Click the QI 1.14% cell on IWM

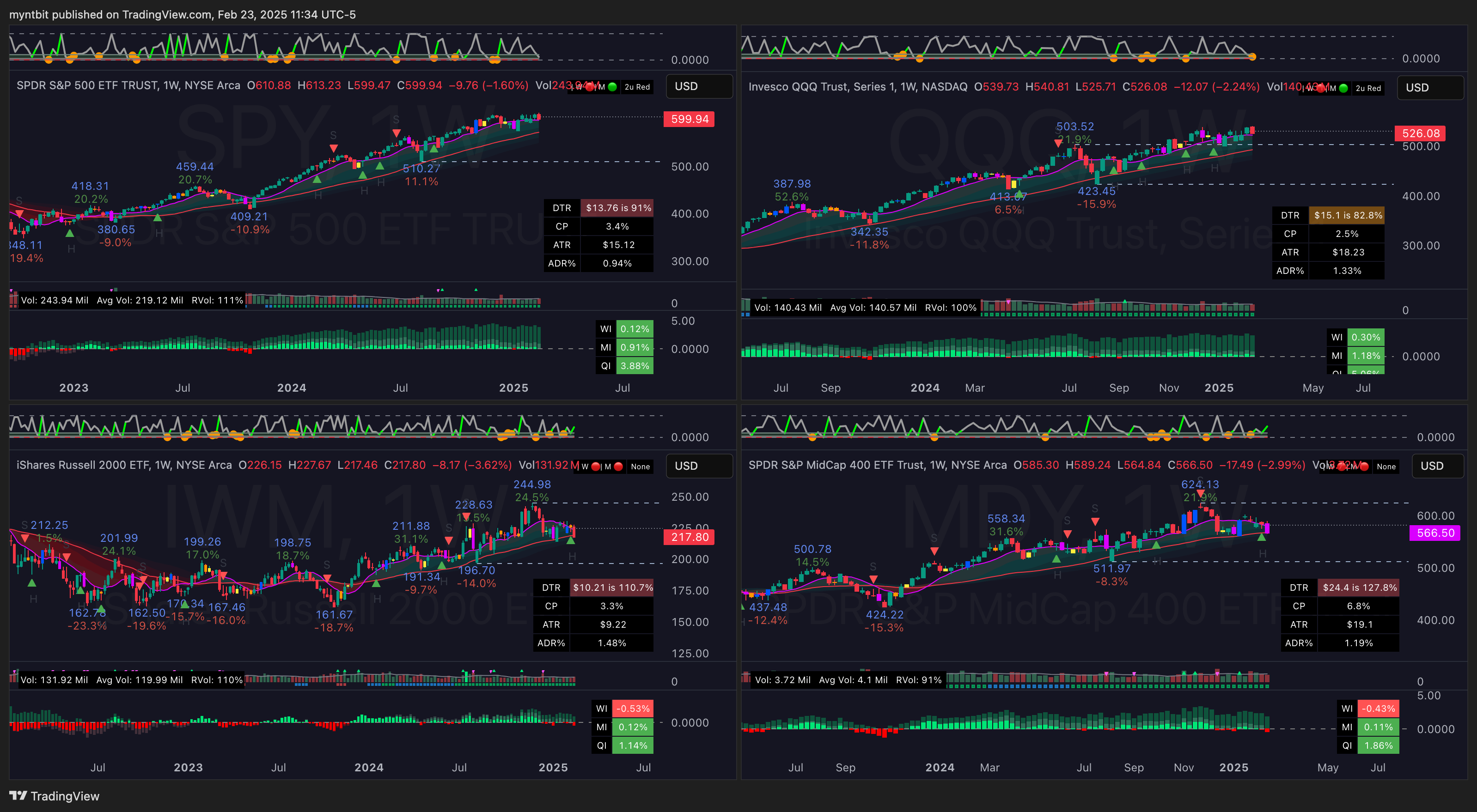click(633, 745)
